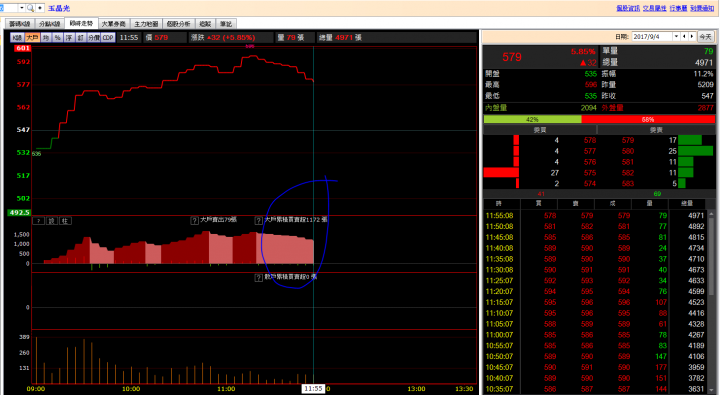The image size is (720, 395).
Task: Click the red 601 upper limit price label
Action: (x=22, y=48)
